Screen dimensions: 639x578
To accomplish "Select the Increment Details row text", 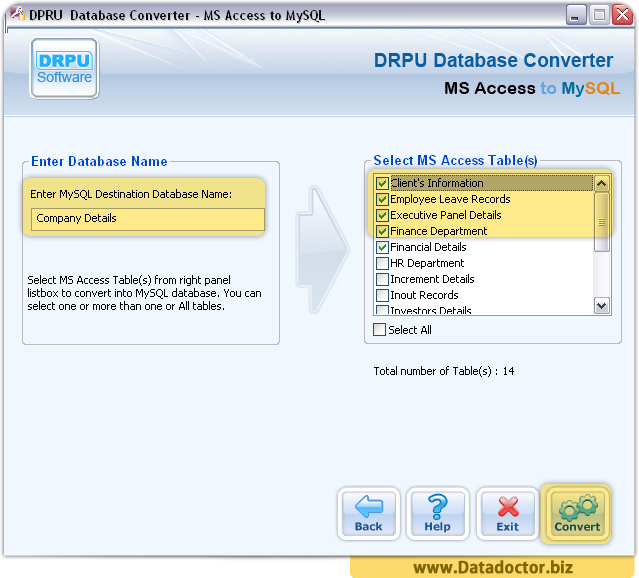I will [432, 279].
